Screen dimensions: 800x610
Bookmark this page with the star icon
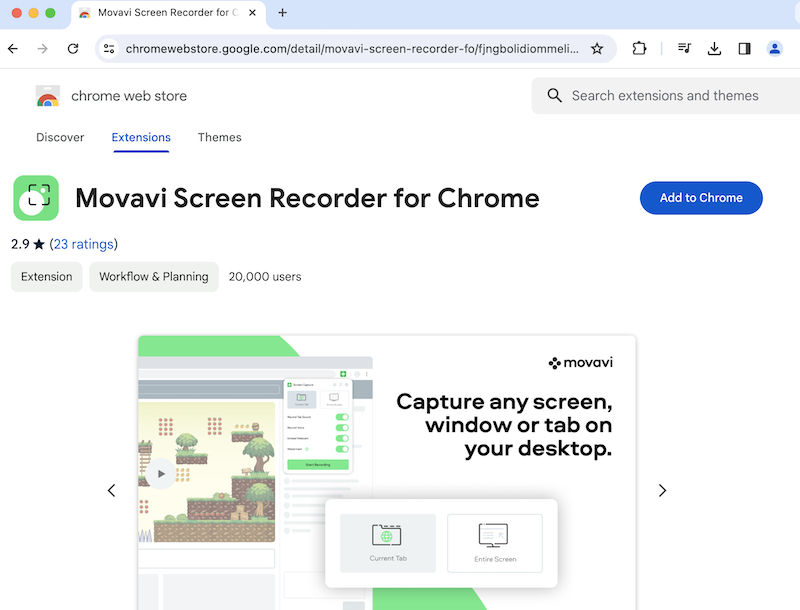(x=597, y=48)
